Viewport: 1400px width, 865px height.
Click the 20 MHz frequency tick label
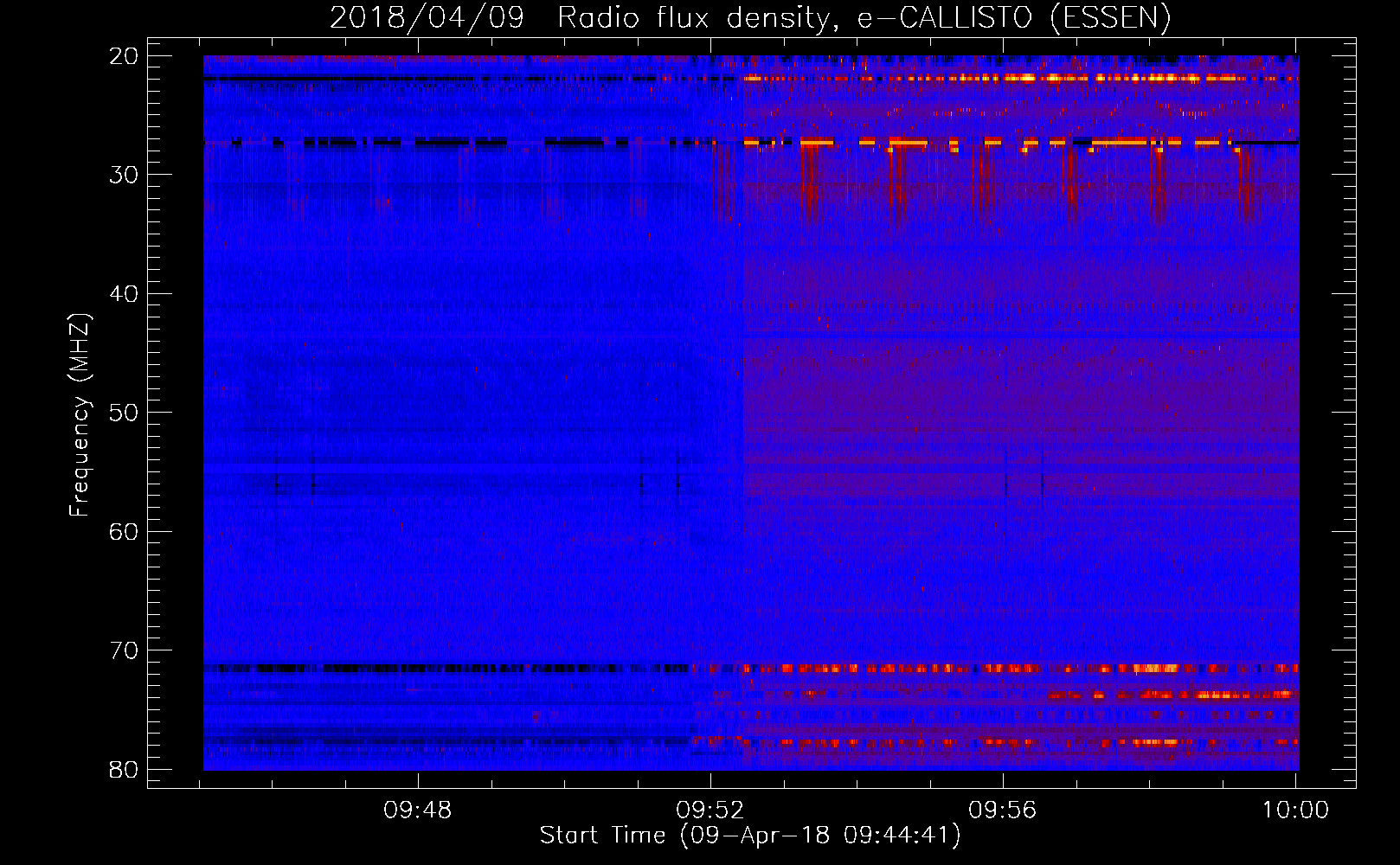coord(124,56)
